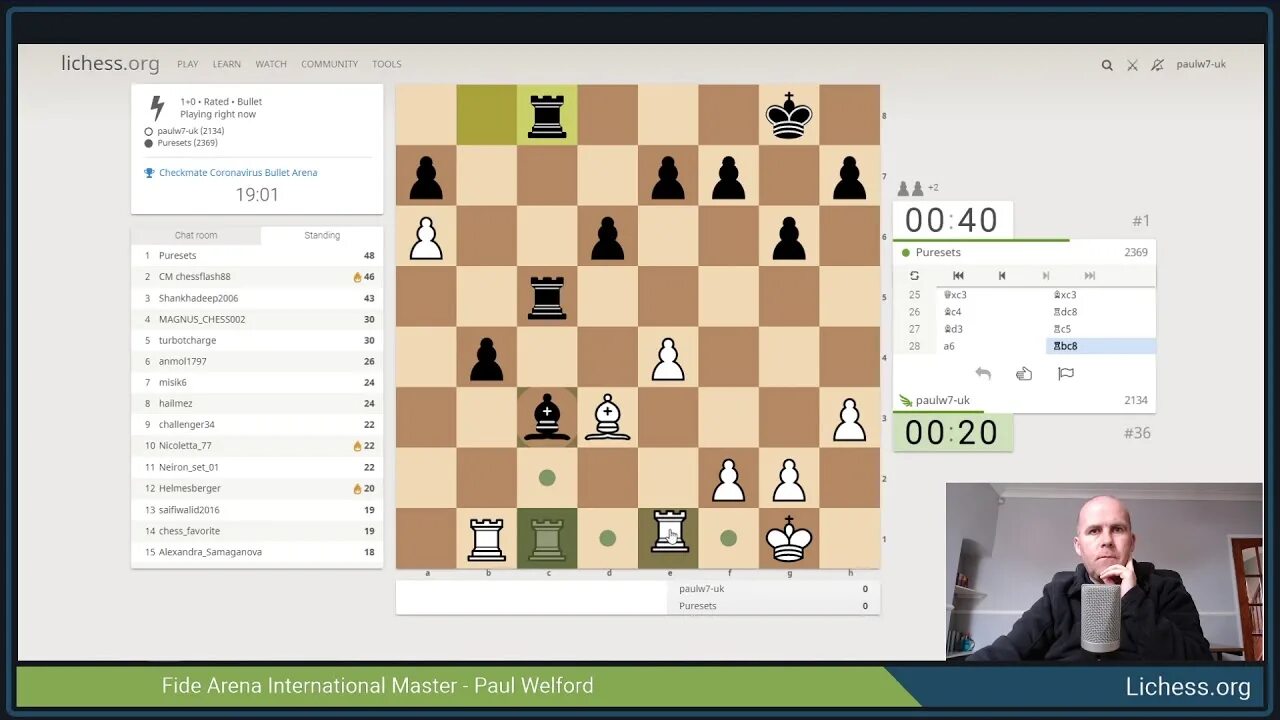
Task: Open the Puresets (2369) link in the game info
Action: pyautogui.click(x=187, y=143)
